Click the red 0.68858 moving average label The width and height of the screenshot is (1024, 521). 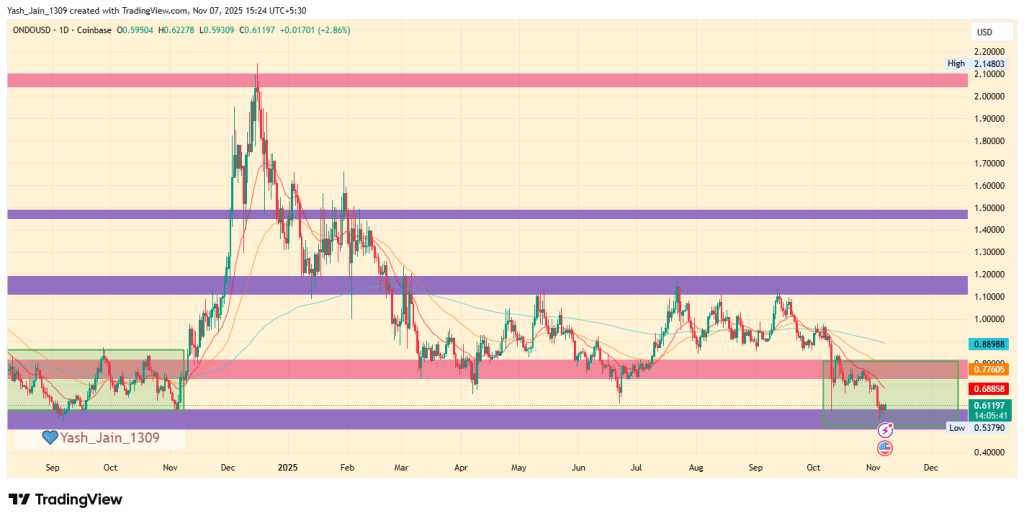pos(989,388)
